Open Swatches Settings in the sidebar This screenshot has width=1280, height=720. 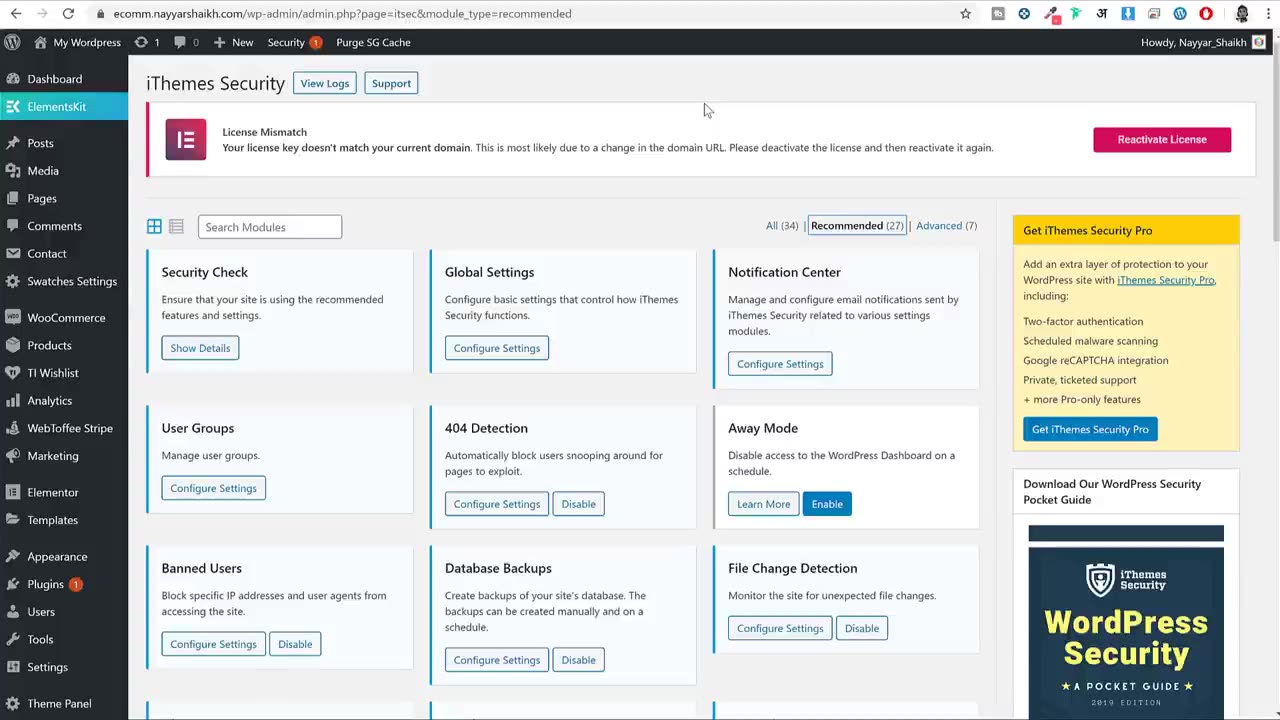tap(64, 281)
